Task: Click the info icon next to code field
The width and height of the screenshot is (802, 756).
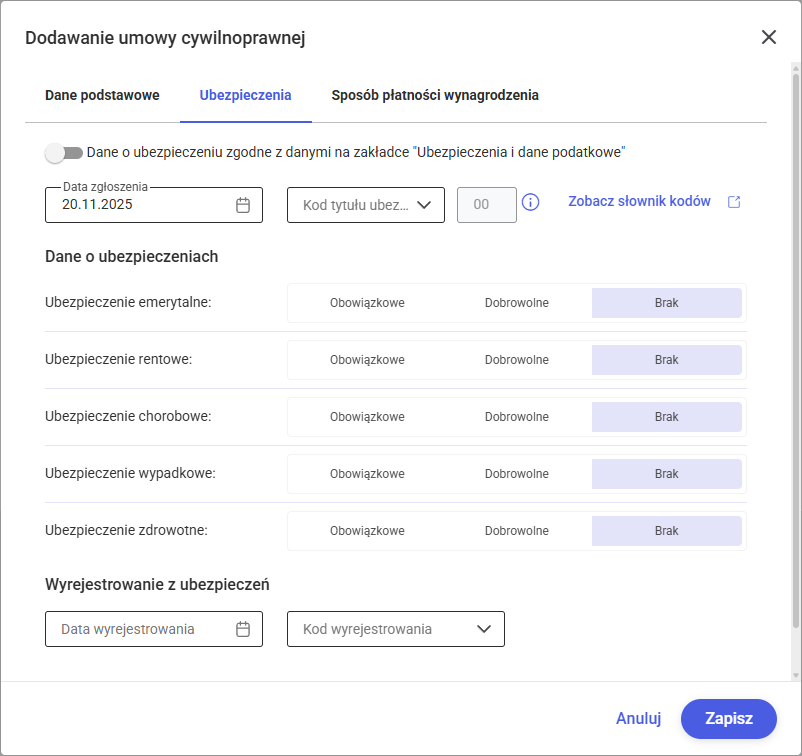Action: 531,203
